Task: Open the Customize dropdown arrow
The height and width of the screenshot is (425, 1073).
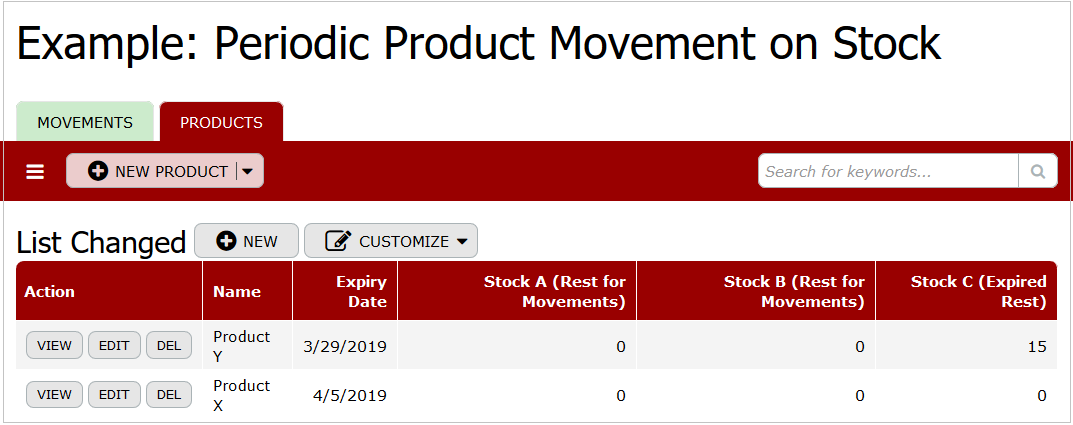Action: 462,241
